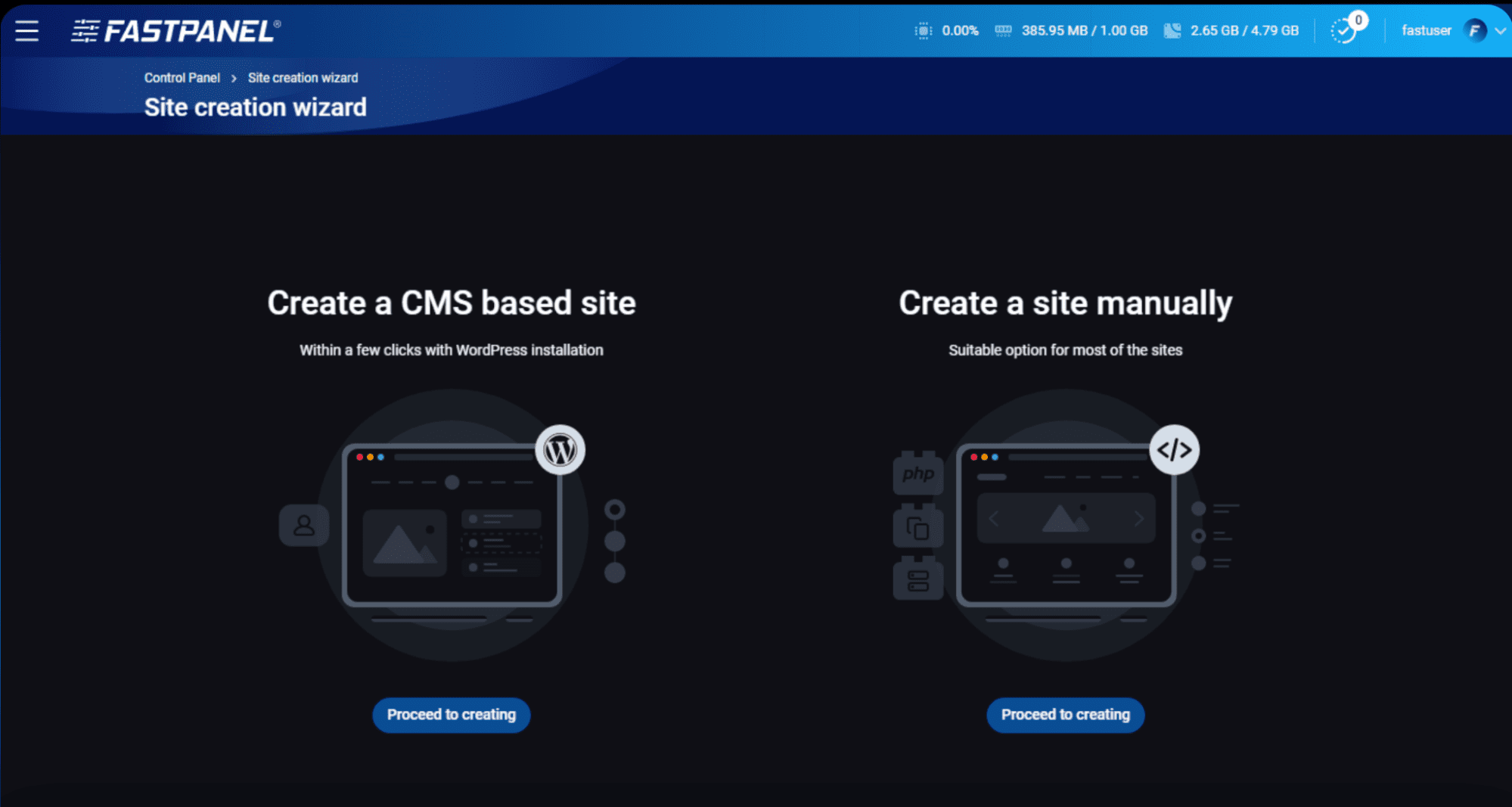Viewport: 1512px width, 807px height.
Task: Click the RAM memory usage icon
Action: 1003,30
